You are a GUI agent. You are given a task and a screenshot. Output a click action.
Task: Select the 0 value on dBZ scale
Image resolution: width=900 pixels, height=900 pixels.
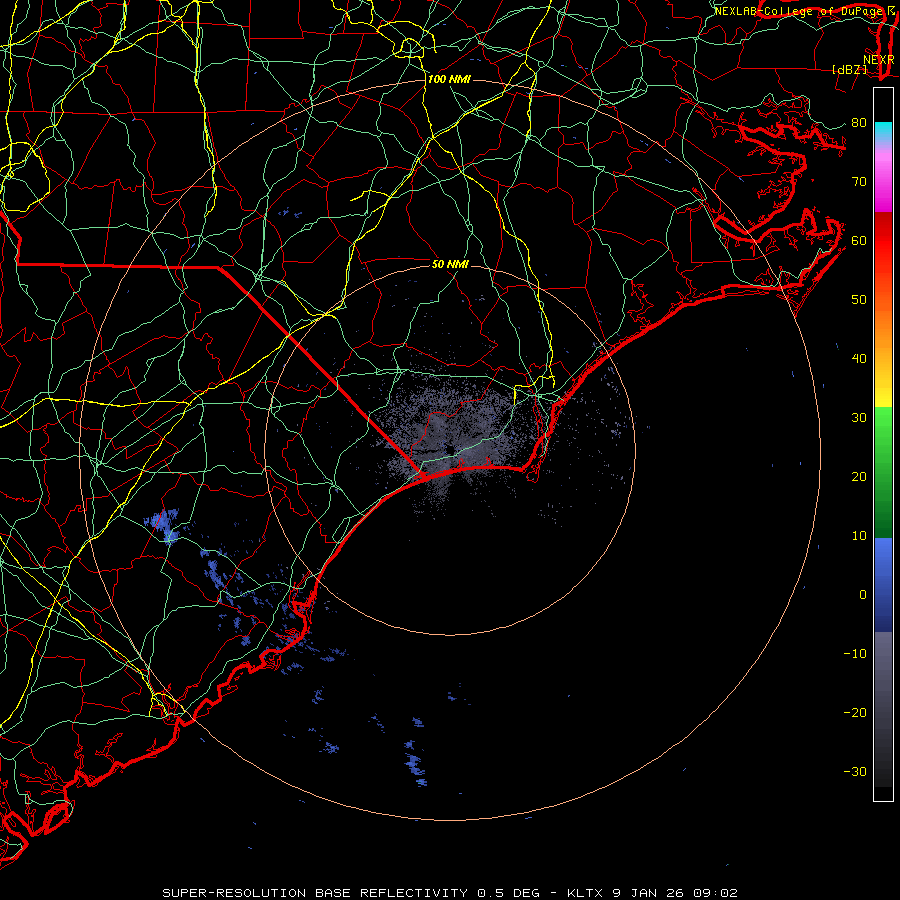tap(863, 595)
